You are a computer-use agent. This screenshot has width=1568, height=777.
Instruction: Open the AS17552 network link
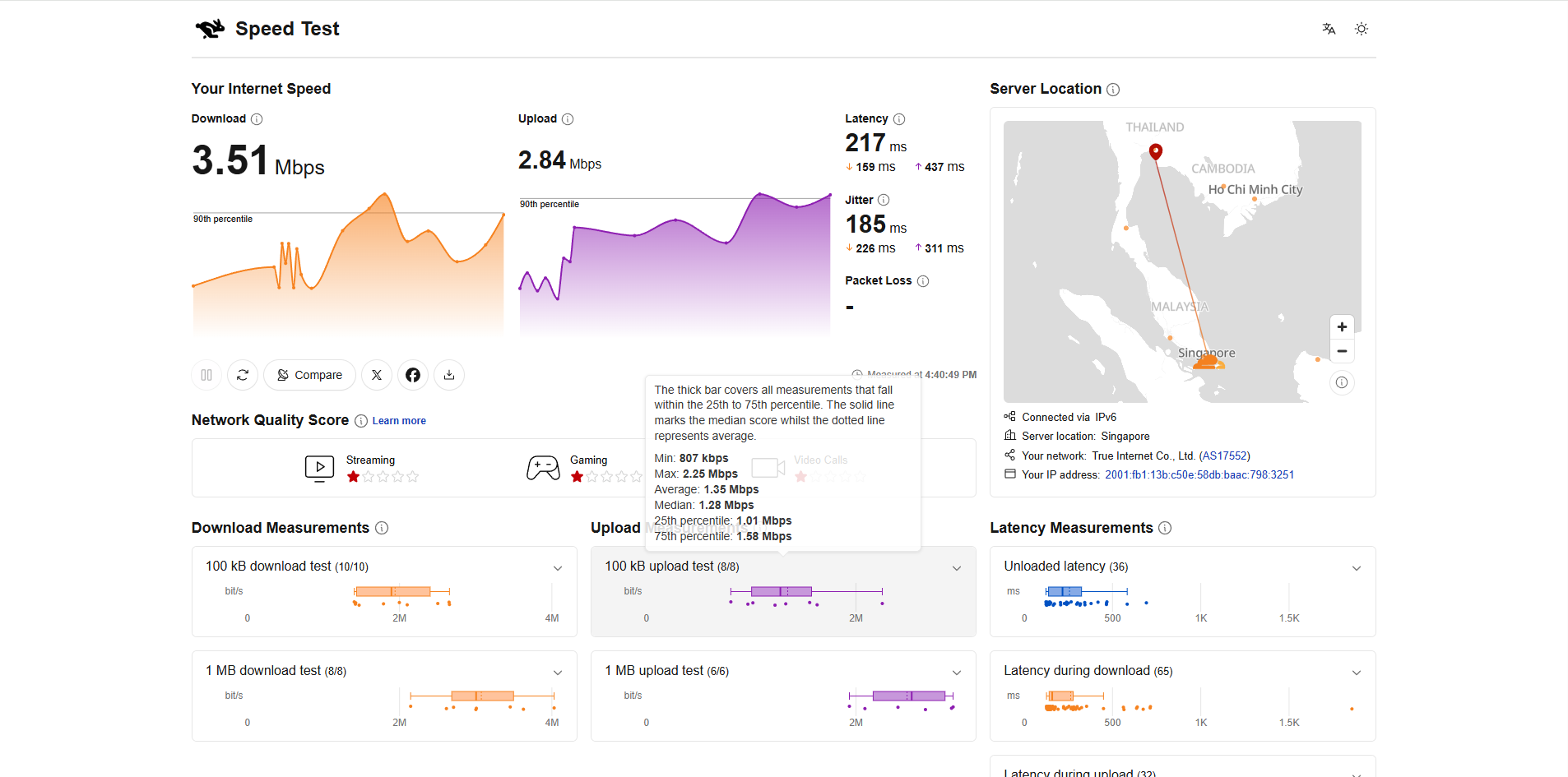coord(1225,456)
